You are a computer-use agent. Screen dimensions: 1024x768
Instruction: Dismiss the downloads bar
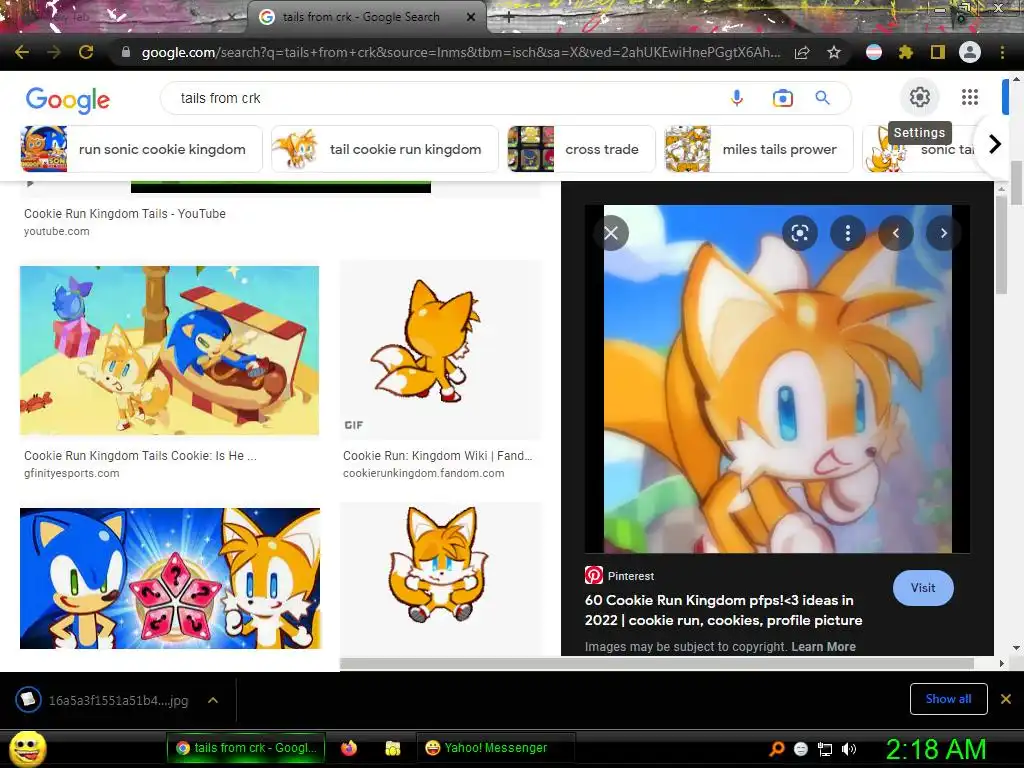pyautogui.click(x=1006, y=699)
